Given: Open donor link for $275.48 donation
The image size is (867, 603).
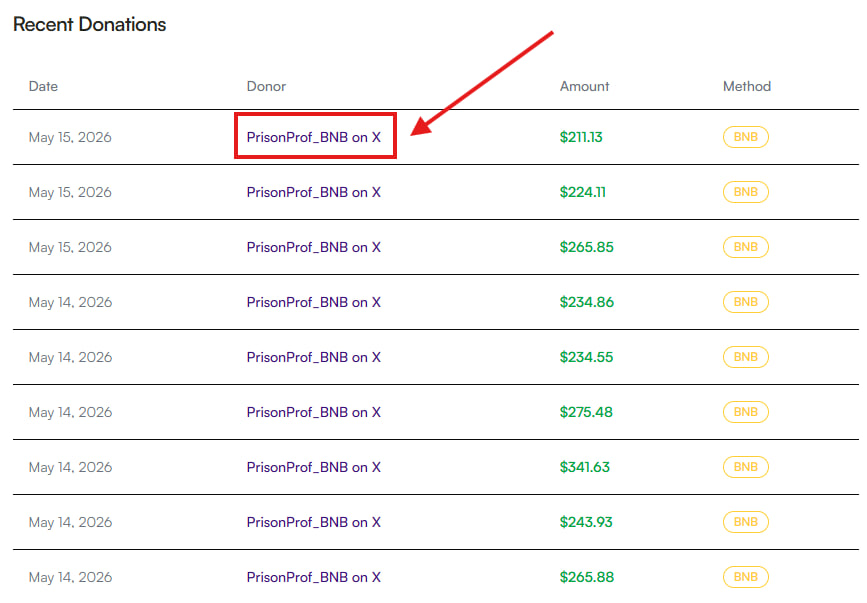Looking at the screenshot, I should click(x=314, y=412).
